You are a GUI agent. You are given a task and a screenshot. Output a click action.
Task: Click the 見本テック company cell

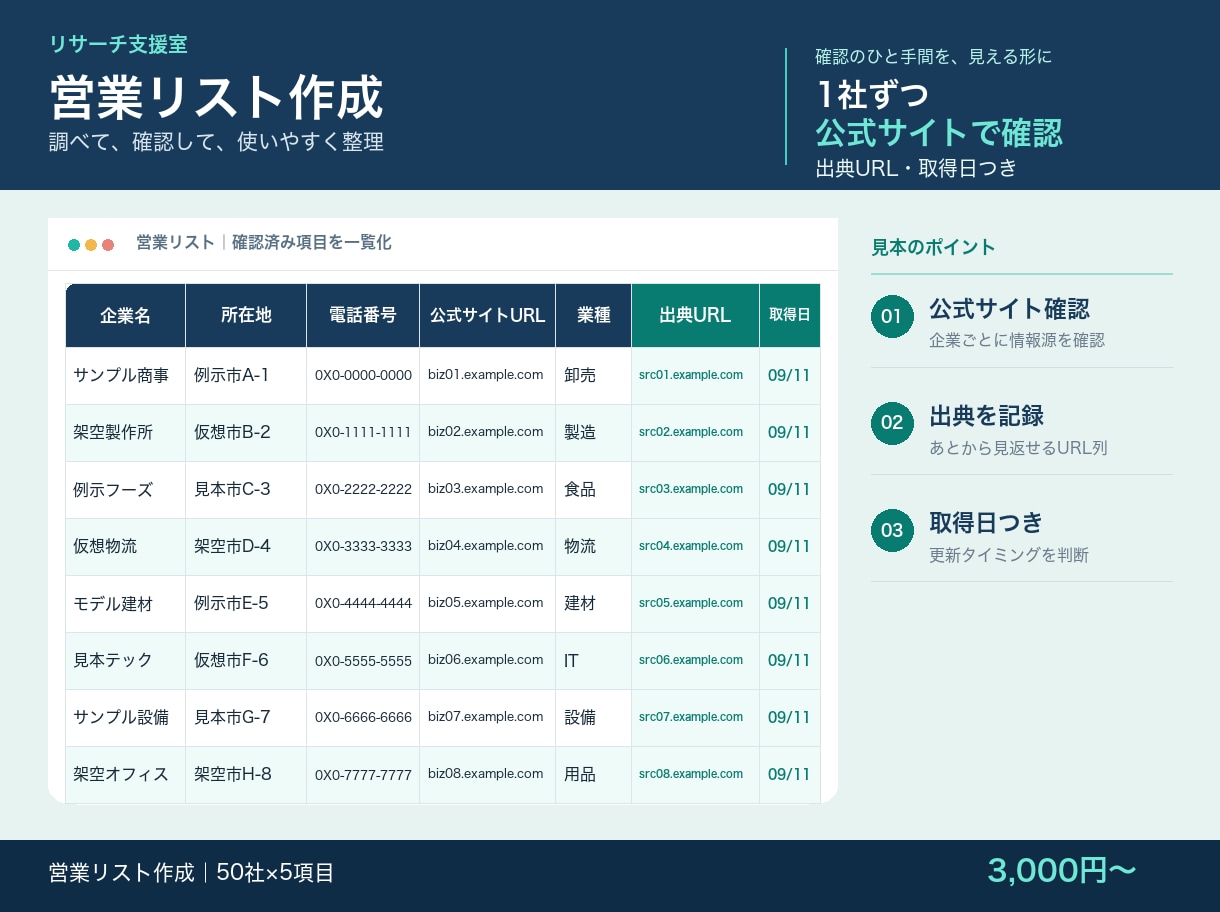pyautogui.click(x=126, y=661)
